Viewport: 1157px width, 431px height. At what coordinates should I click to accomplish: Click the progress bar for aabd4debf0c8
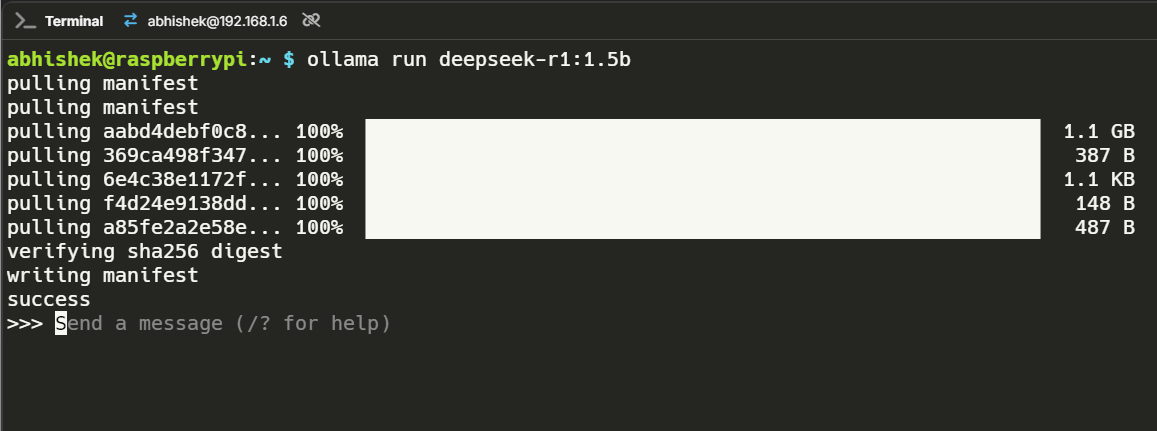click(x=702, y=132)
